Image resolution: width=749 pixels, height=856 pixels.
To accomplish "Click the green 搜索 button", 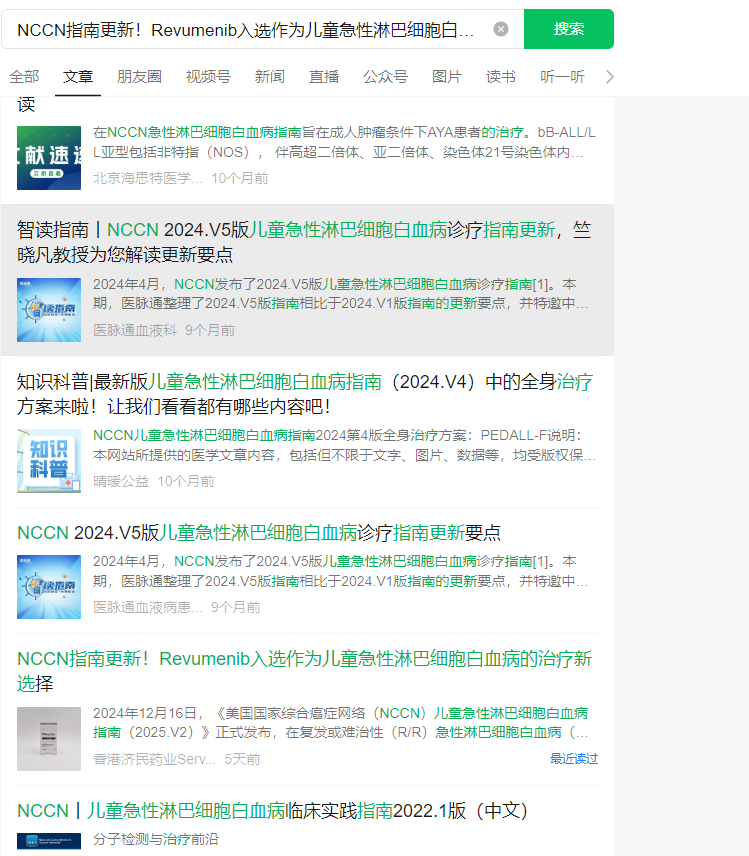I will [x=568, y=29].
